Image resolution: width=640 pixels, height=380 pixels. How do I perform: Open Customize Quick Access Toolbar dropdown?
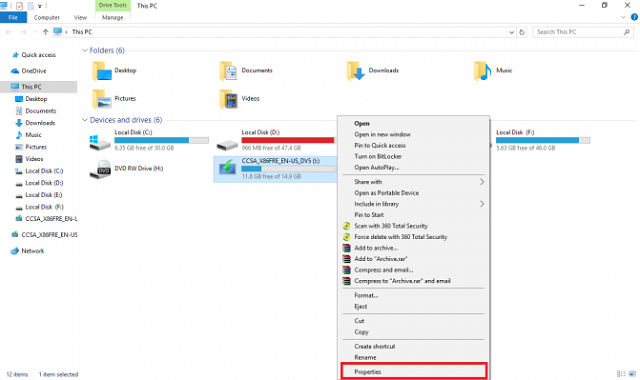click(40, 6)
